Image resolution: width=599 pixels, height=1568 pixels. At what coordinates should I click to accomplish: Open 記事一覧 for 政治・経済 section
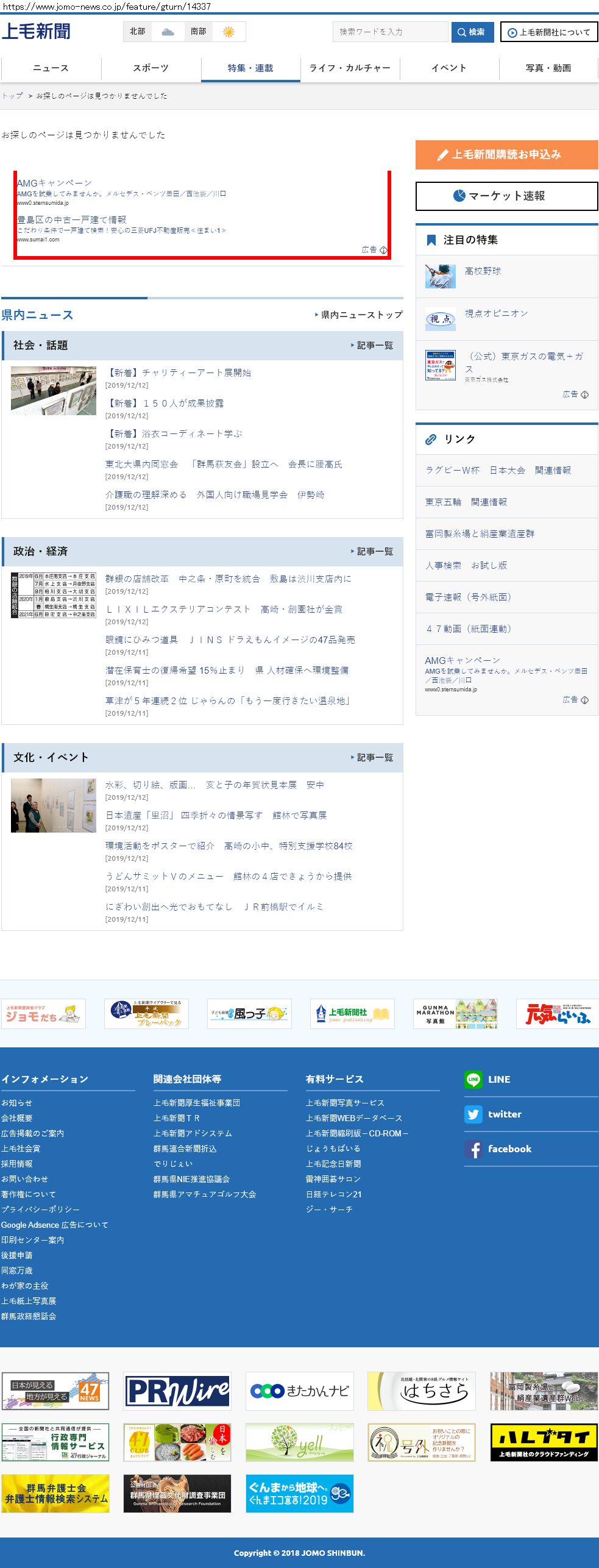click(372, 552)
